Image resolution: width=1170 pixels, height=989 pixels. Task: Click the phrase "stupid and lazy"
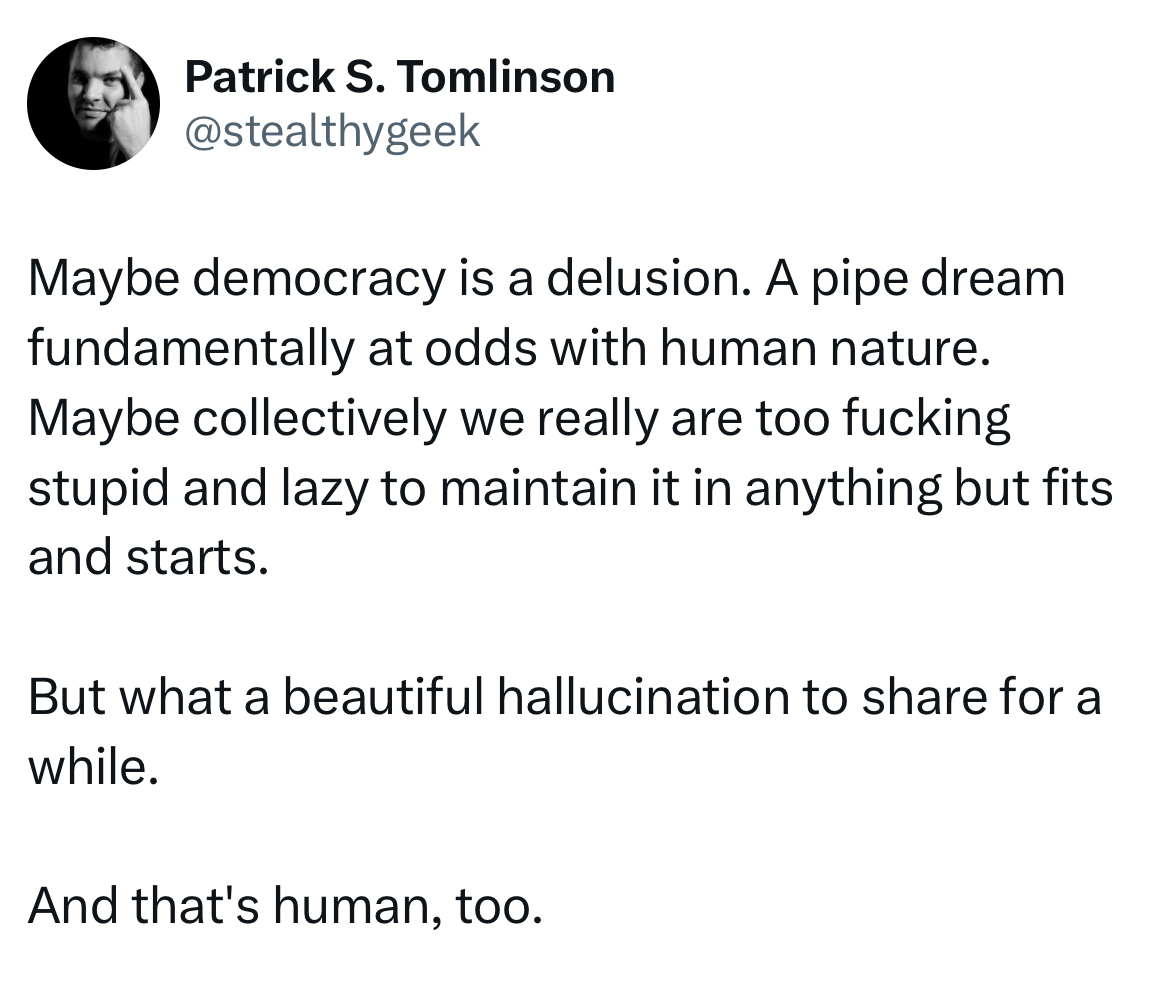[x=198, y=489]
